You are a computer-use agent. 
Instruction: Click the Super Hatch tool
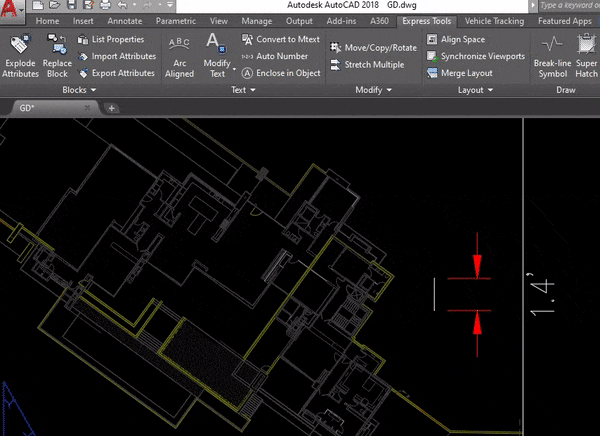pyautogui.click(x=586, y=56)
